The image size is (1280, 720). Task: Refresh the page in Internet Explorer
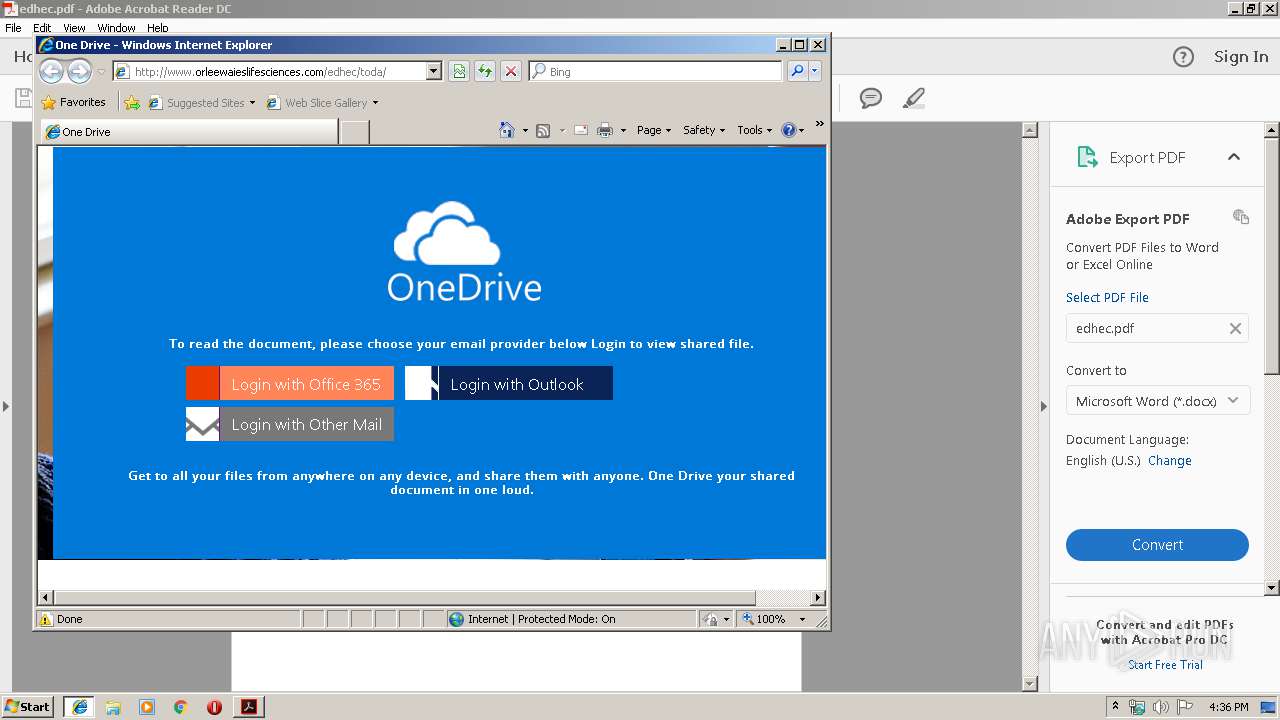pyautogui.click(x=485, y=71)
